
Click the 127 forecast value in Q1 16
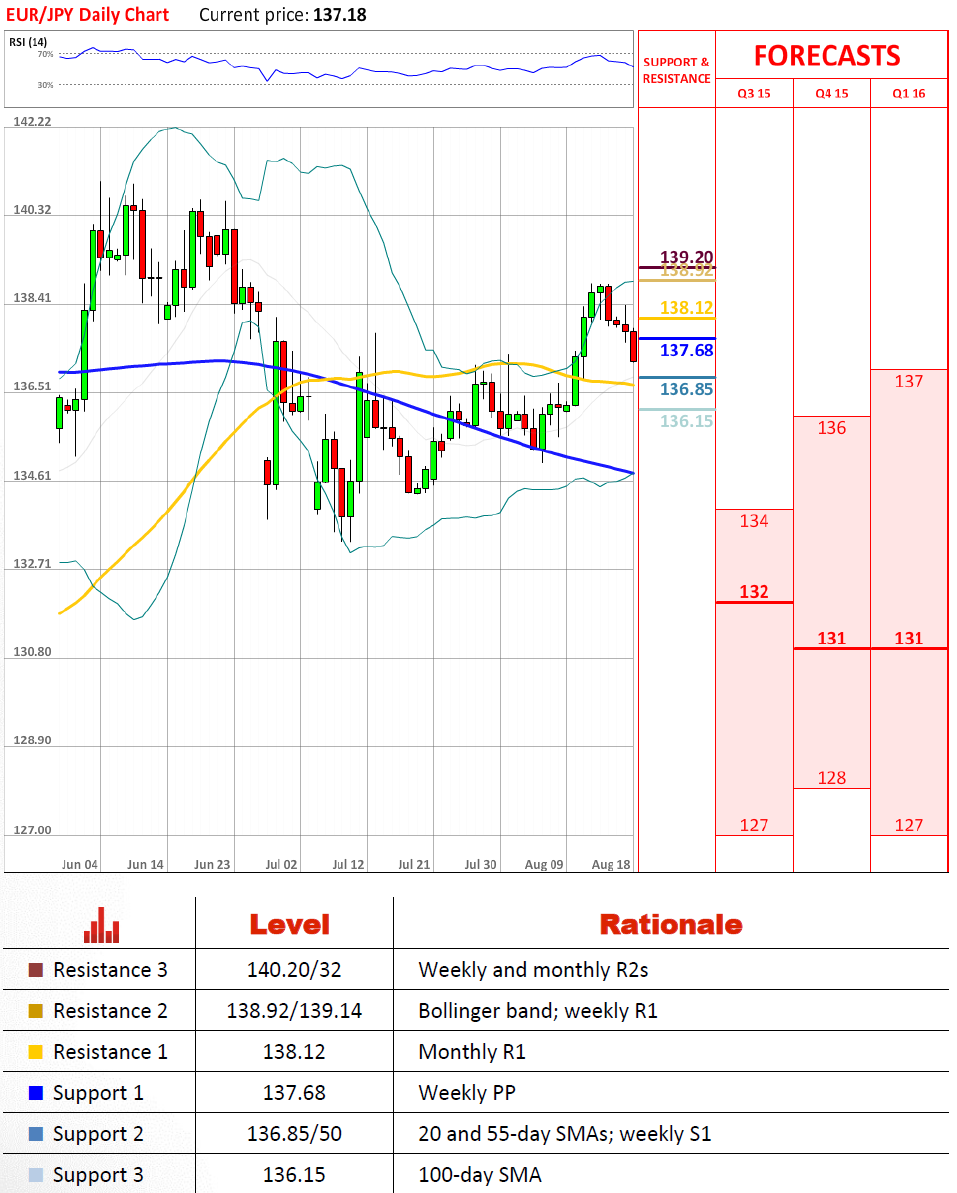(x=909, y=825)
